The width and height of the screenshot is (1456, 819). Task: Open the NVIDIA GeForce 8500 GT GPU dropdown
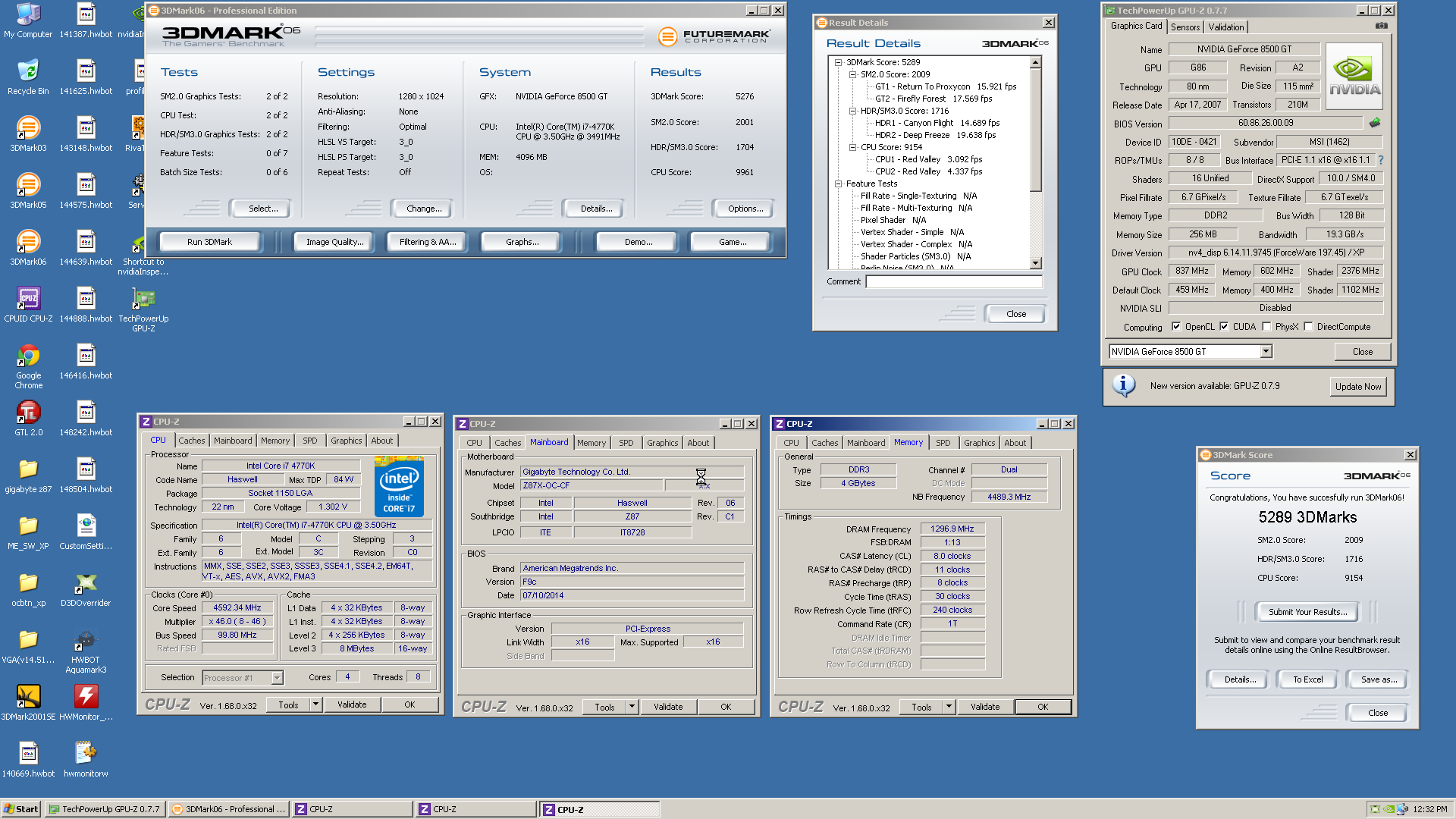(x=1266, y=351)
